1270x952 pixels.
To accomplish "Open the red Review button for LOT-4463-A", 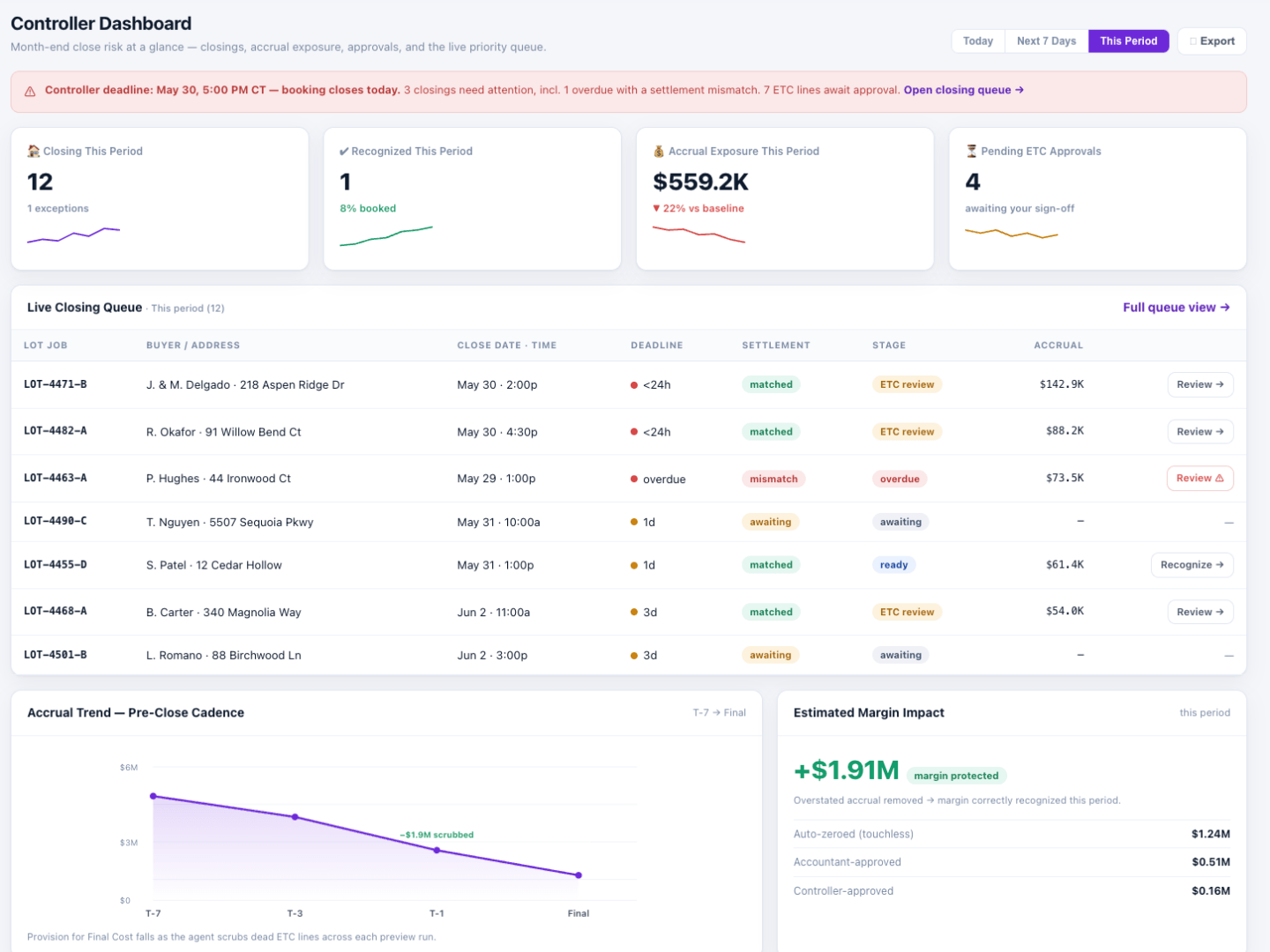I will [x=1200, y=479].
